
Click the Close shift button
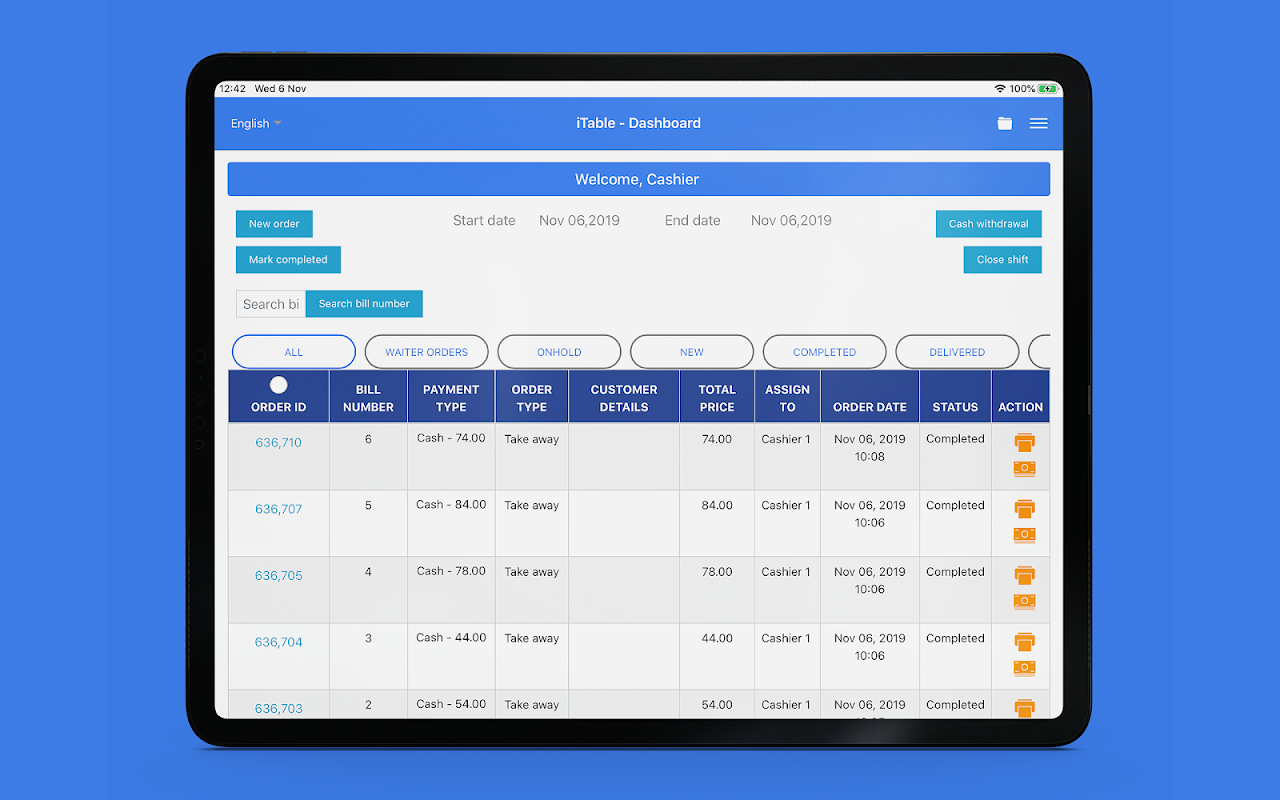click(1002, 260)
